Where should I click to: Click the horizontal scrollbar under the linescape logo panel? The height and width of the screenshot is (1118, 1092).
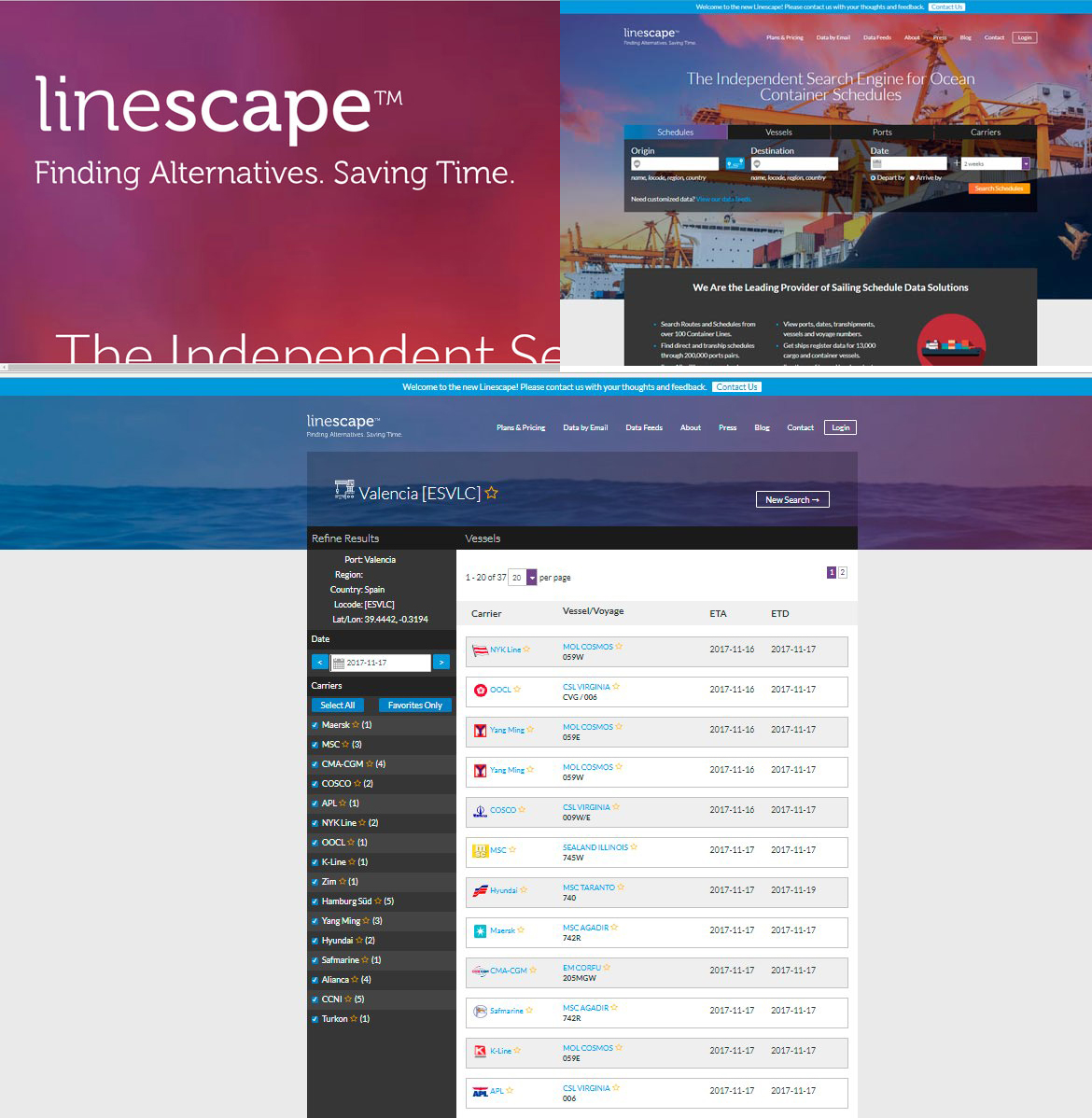(x=280, y=367)
